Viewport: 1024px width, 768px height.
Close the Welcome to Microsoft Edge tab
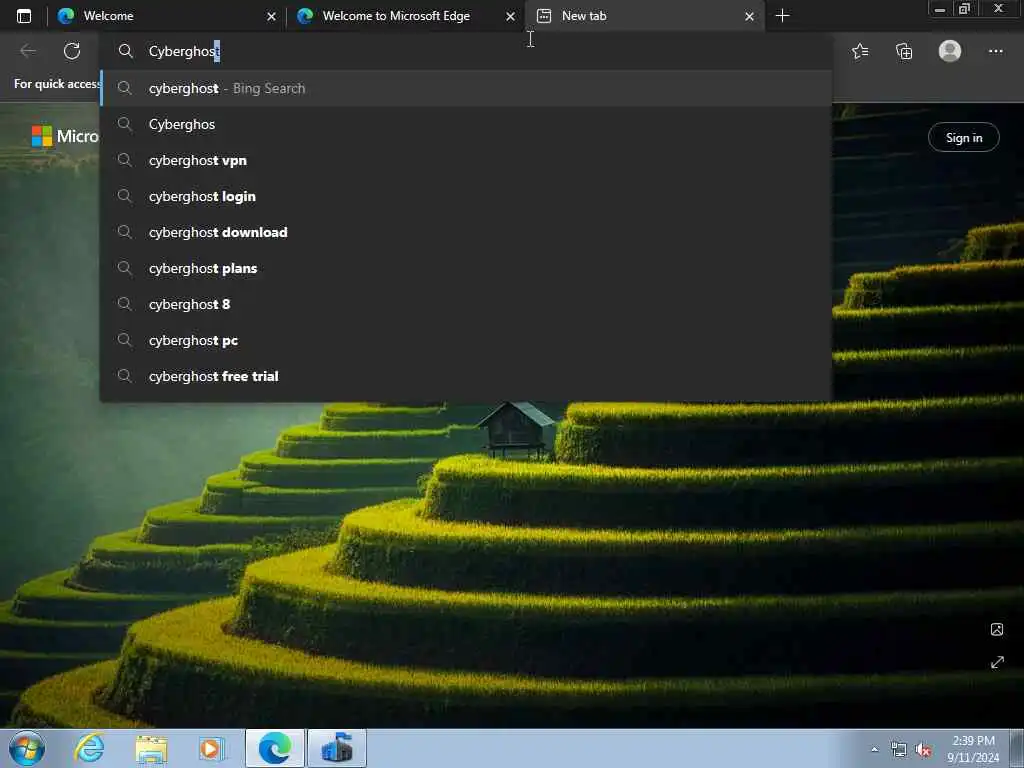[510, 16]
